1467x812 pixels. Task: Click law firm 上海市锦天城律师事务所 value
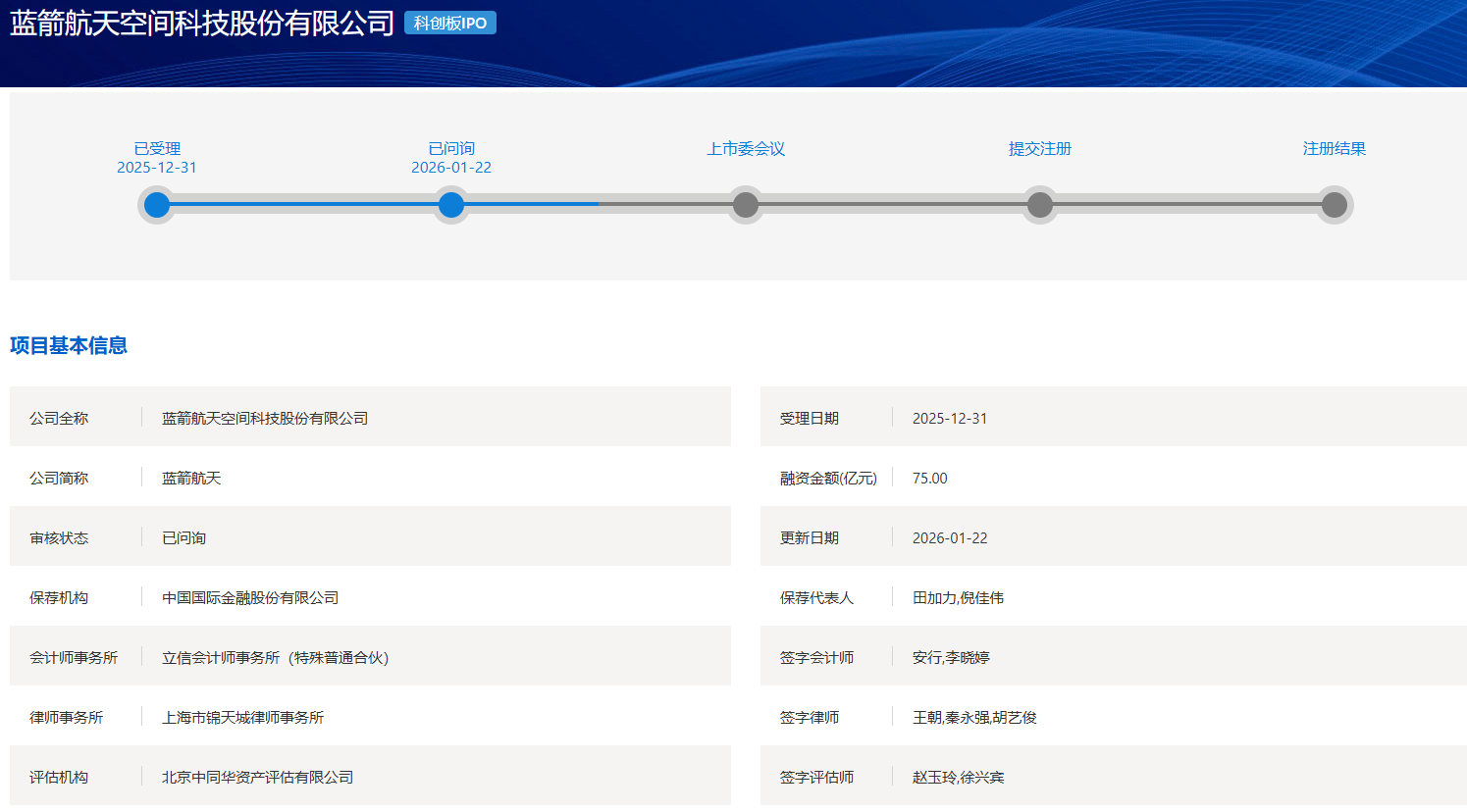242,717
